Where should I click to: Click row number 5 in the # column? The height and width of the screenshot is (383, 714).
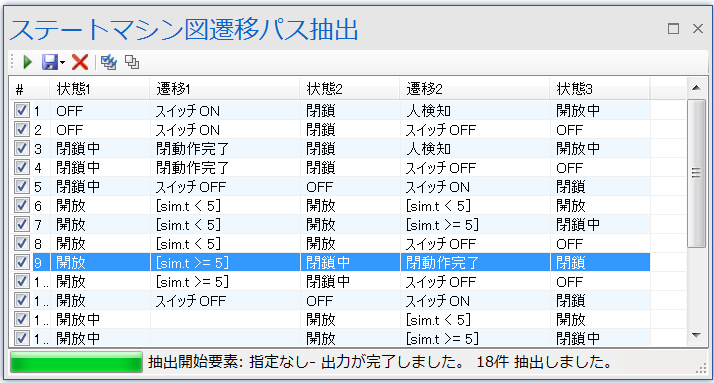pos(38,187)
